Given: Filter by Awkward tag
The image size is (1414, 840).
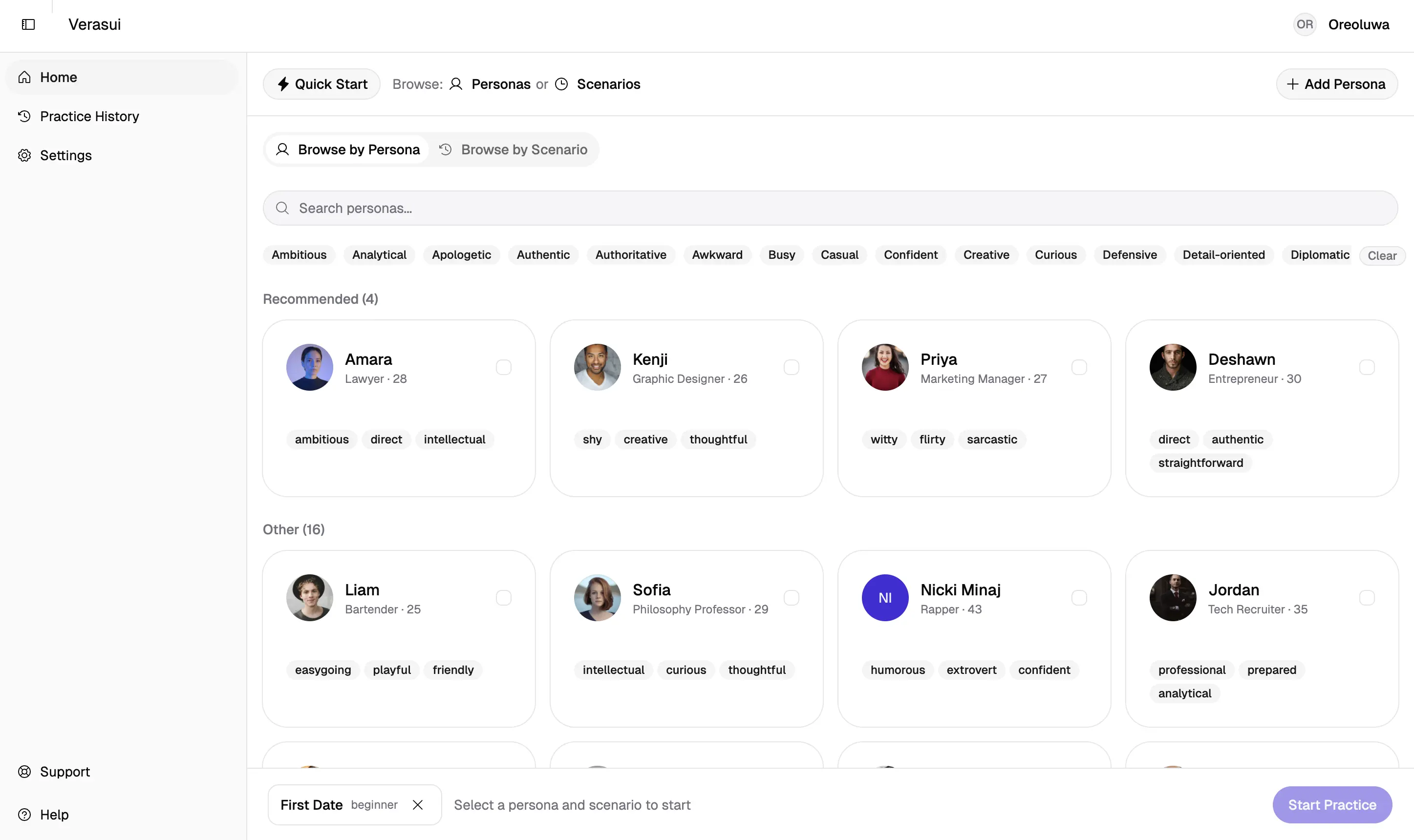Looking at the screenshot, I should 717,255.
